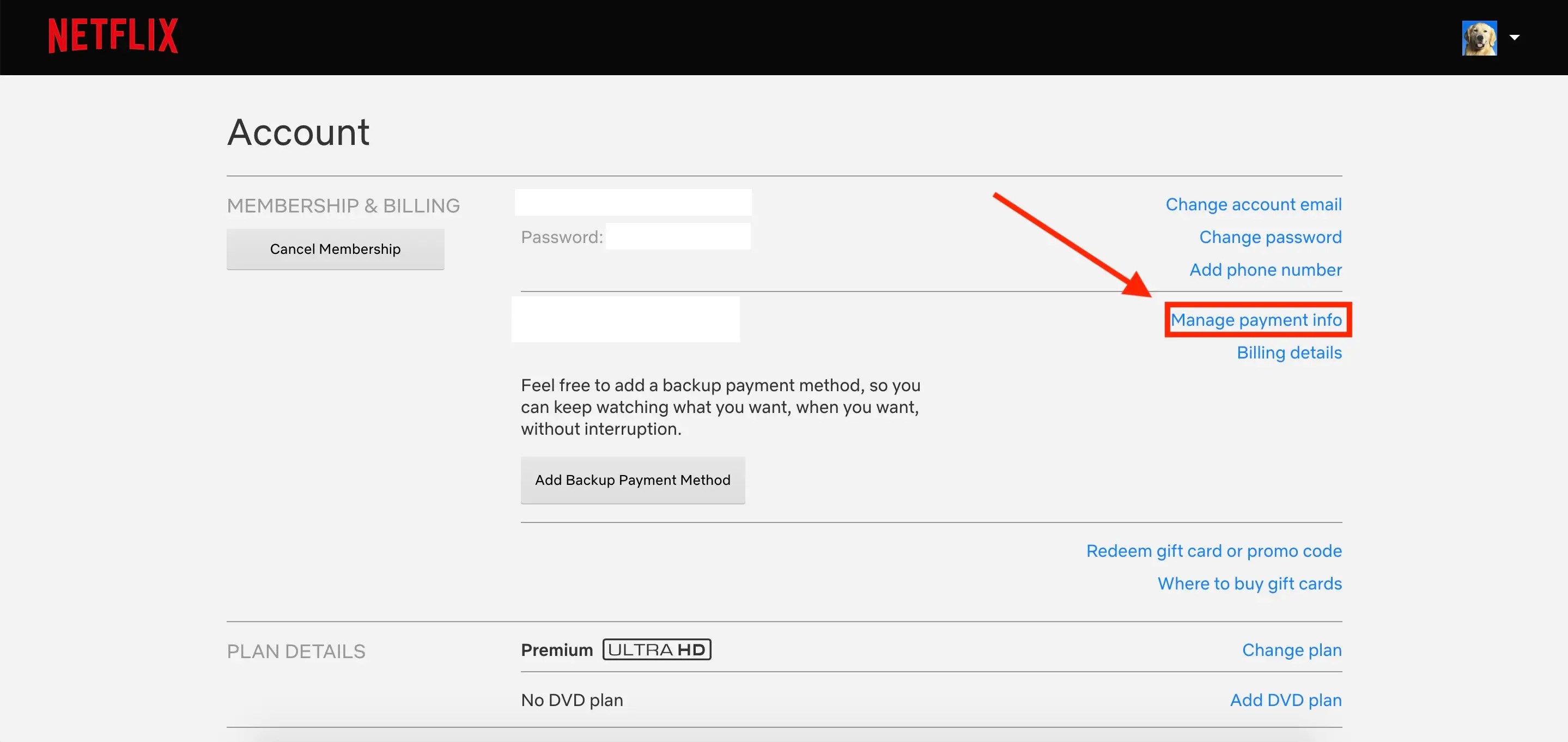Click the redacted password value
The image size is (1568, 742).
pos(677,236)
